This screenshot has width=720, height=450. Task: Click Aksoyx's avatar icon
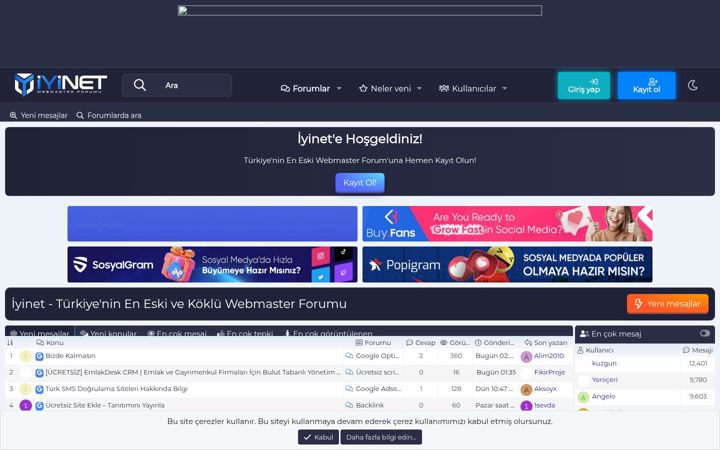point(526,390)
